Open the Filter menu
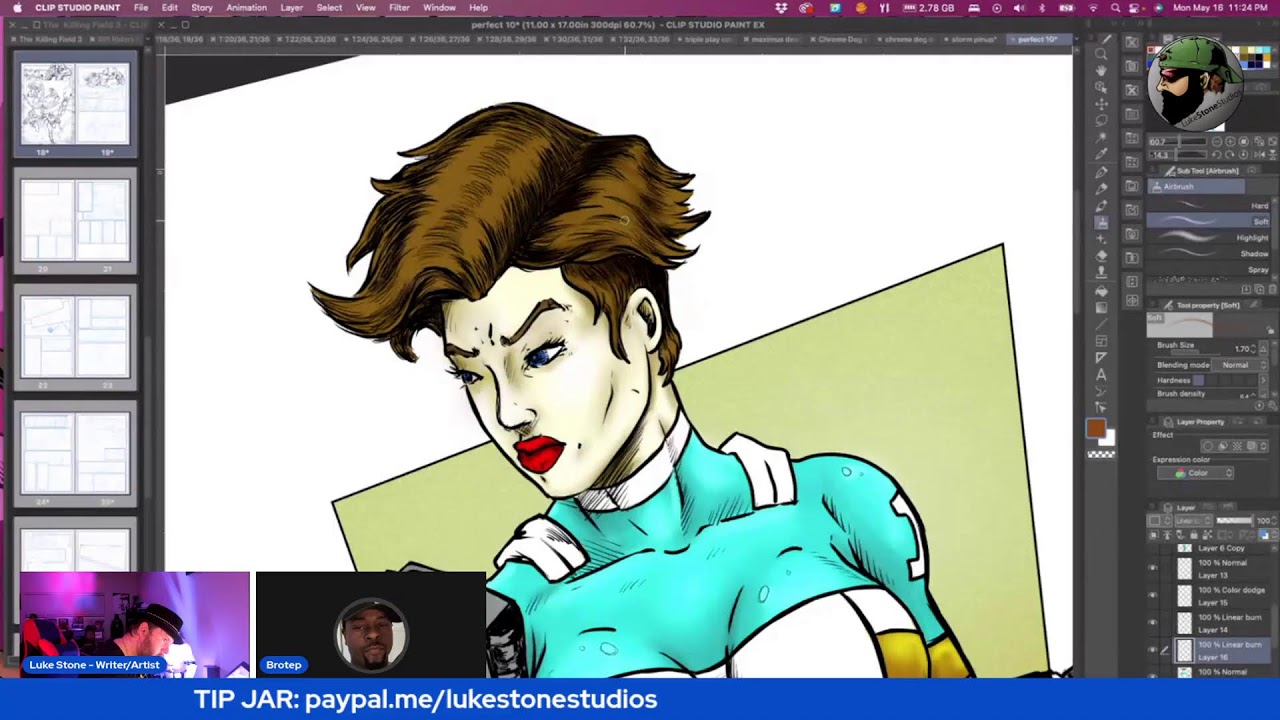This screenshot has width=1280, height=720. point(399,8)
